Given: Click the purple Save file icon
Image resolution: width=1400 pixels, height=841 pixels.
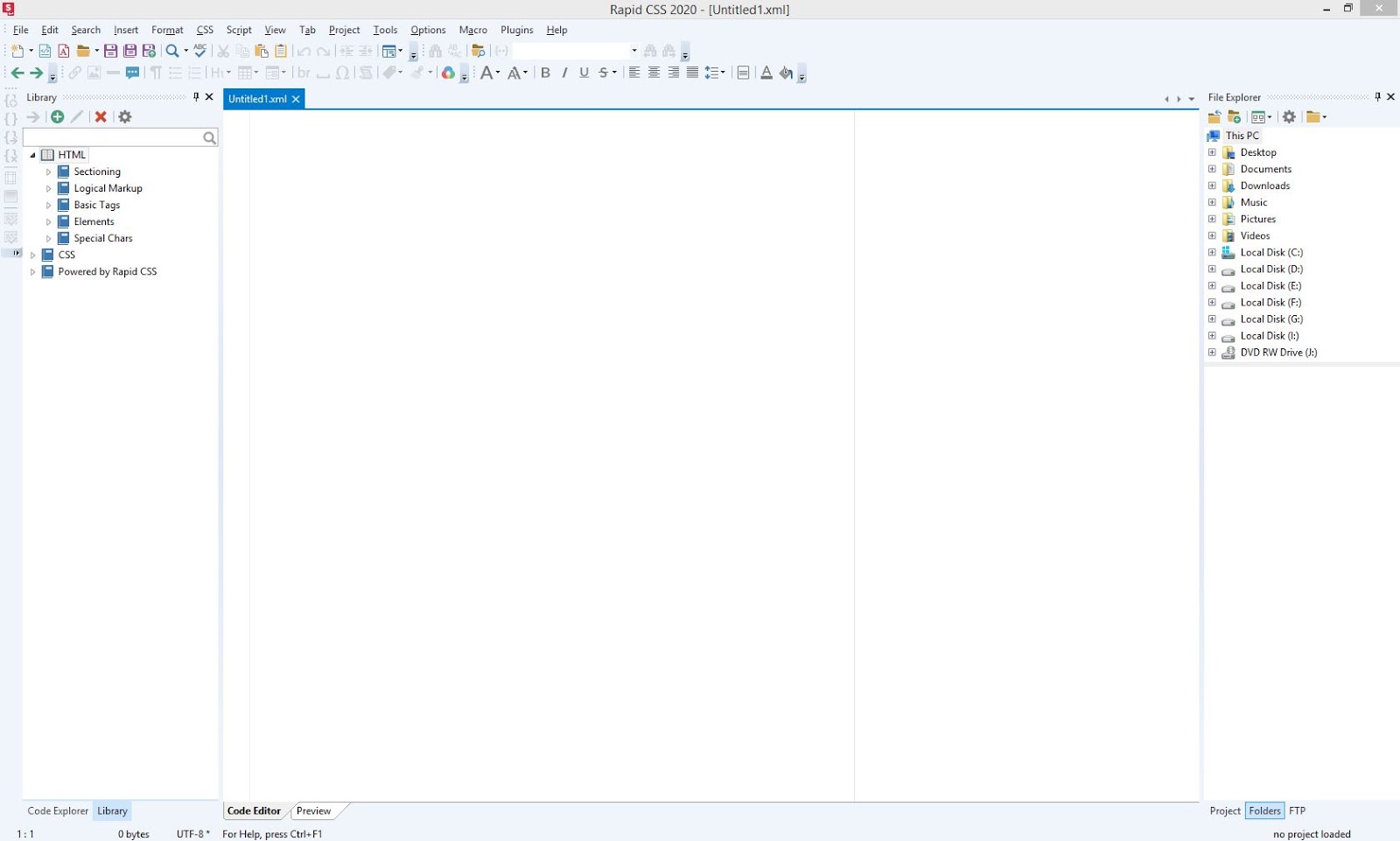Looking at the screenshot, I should tap(110, 51).
